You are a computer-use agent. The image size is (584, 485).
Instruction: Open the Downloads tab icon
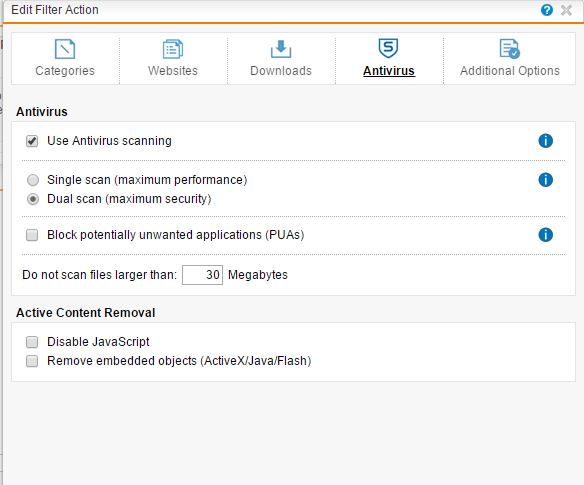281,49
